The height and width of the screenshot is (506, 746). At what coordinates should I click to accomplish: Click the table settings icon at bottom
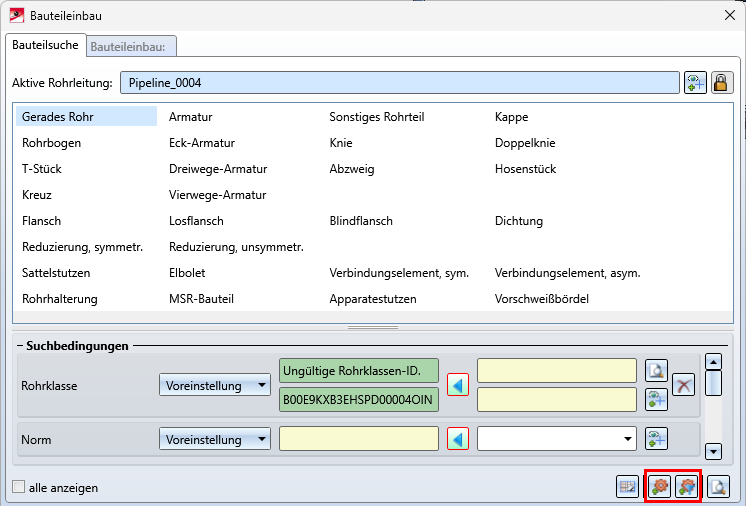627,487
